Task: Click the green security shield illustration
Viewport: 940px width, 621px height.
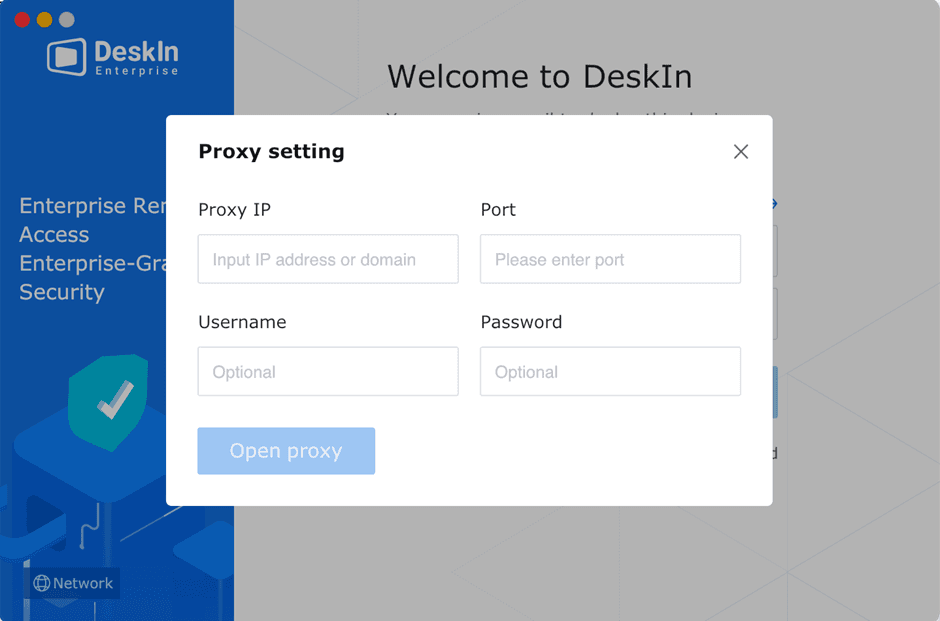Action: [108, 402]
